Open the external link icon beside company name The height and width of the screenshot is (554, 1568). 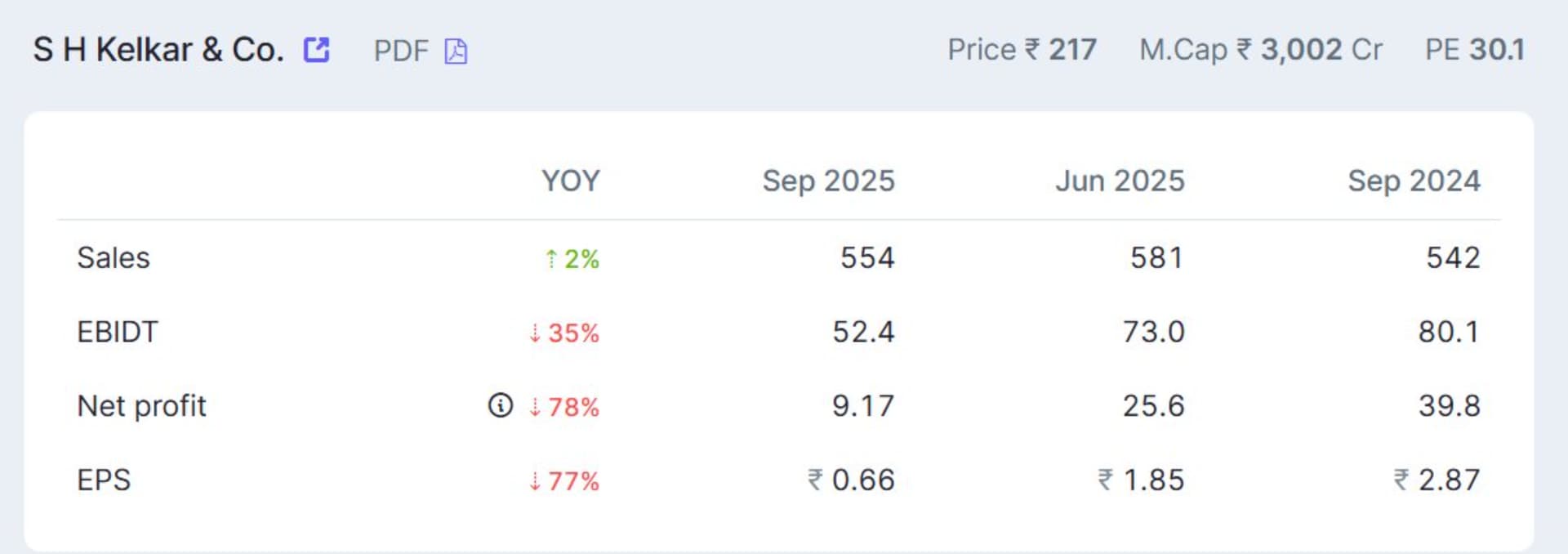(316, 50)
